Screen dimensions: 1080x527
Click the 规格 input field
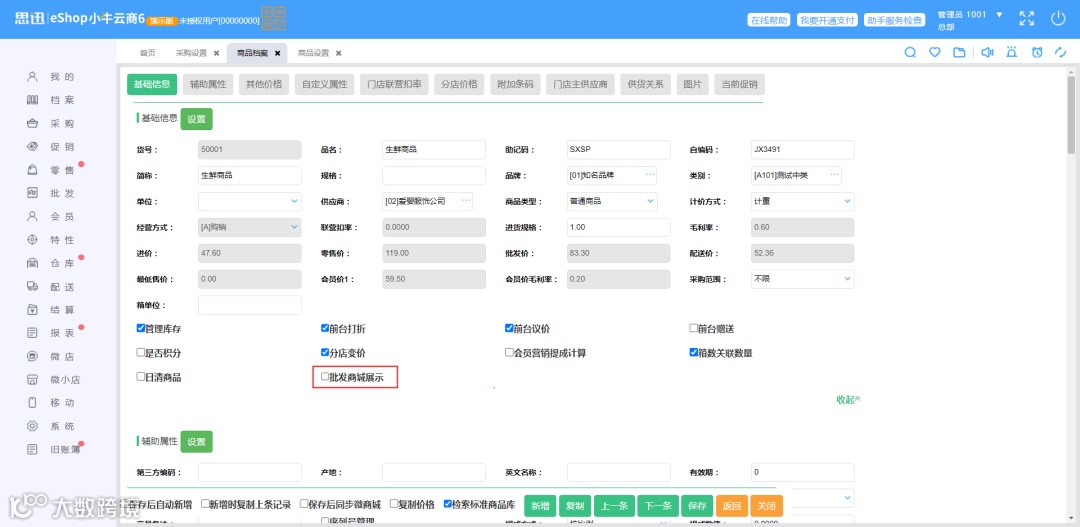(433, 175)
